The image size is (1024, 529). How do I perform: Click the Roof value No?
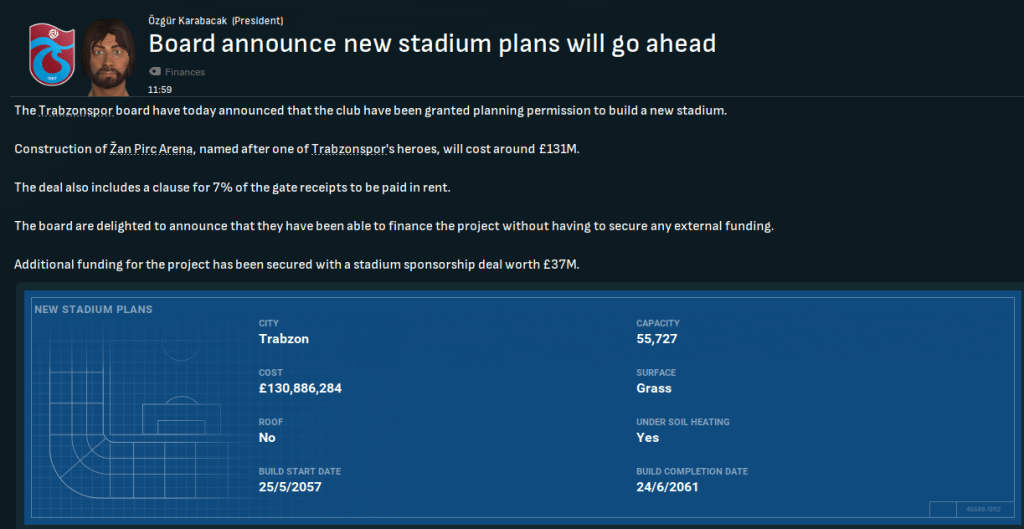[x=267, y=437]
